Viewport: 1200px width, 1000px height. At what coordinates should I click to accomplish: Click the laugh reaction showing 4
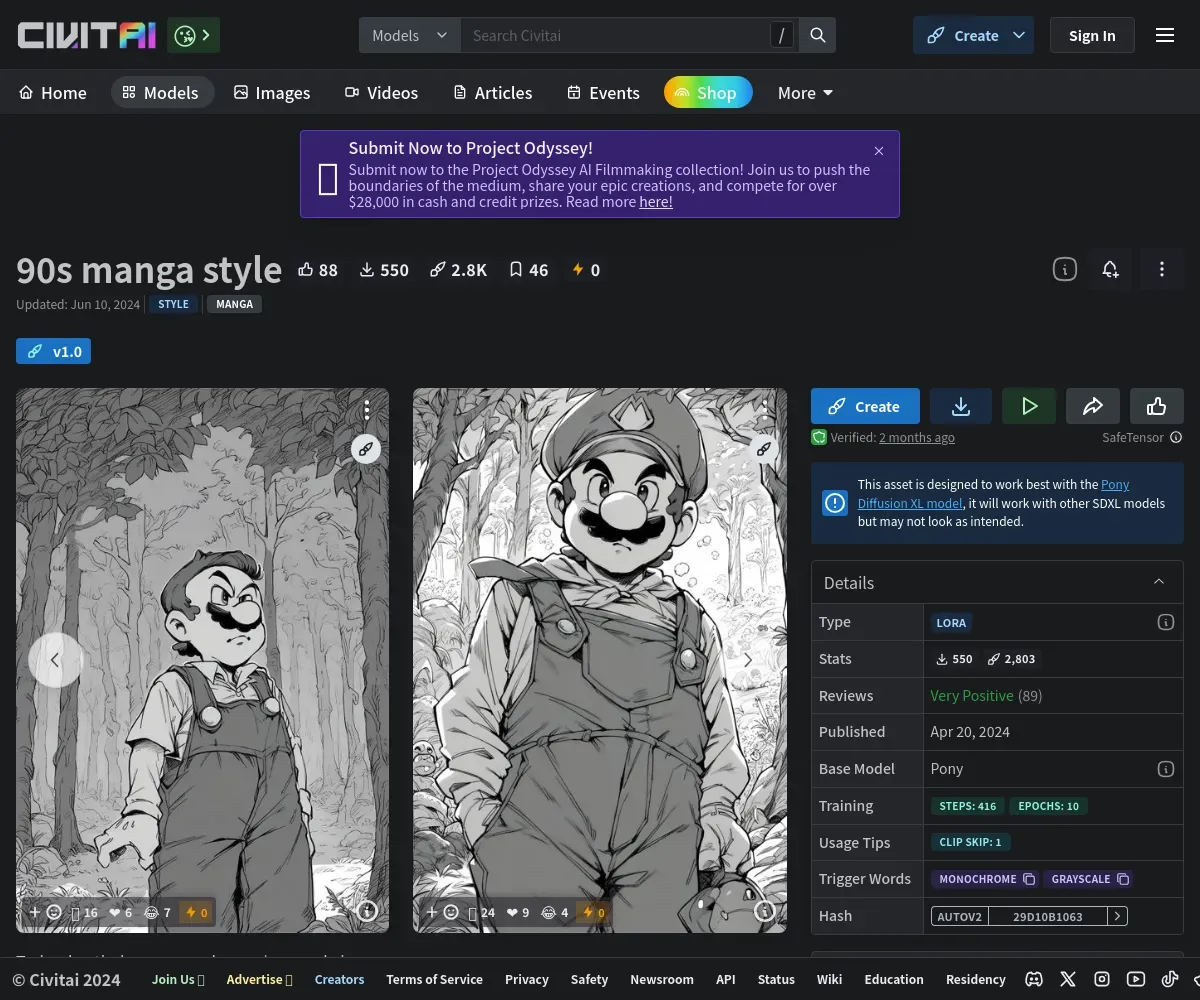point(555,912)
